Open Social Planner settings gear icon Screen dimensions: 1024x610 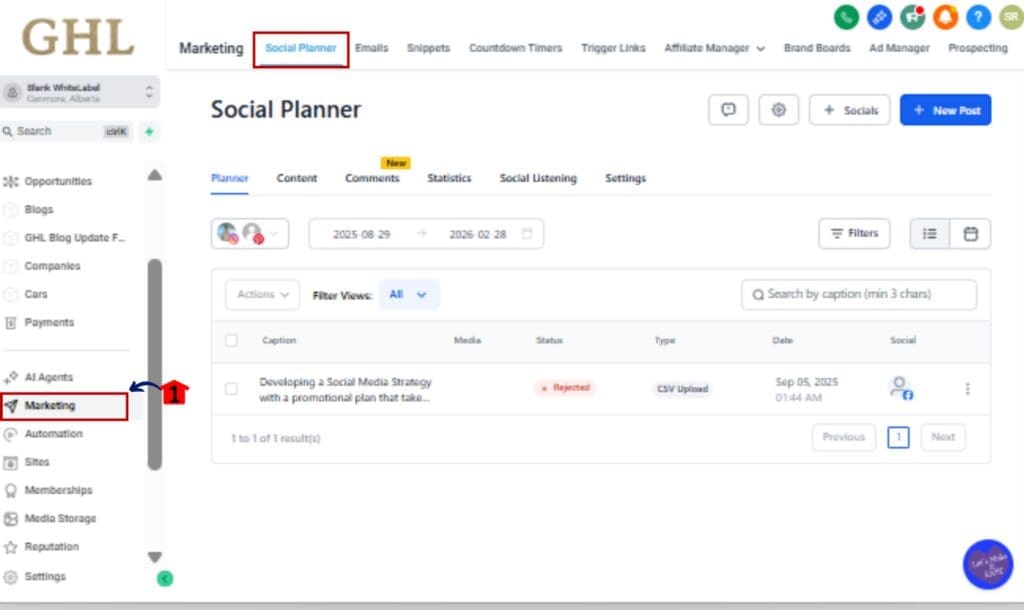coord(778,110)
